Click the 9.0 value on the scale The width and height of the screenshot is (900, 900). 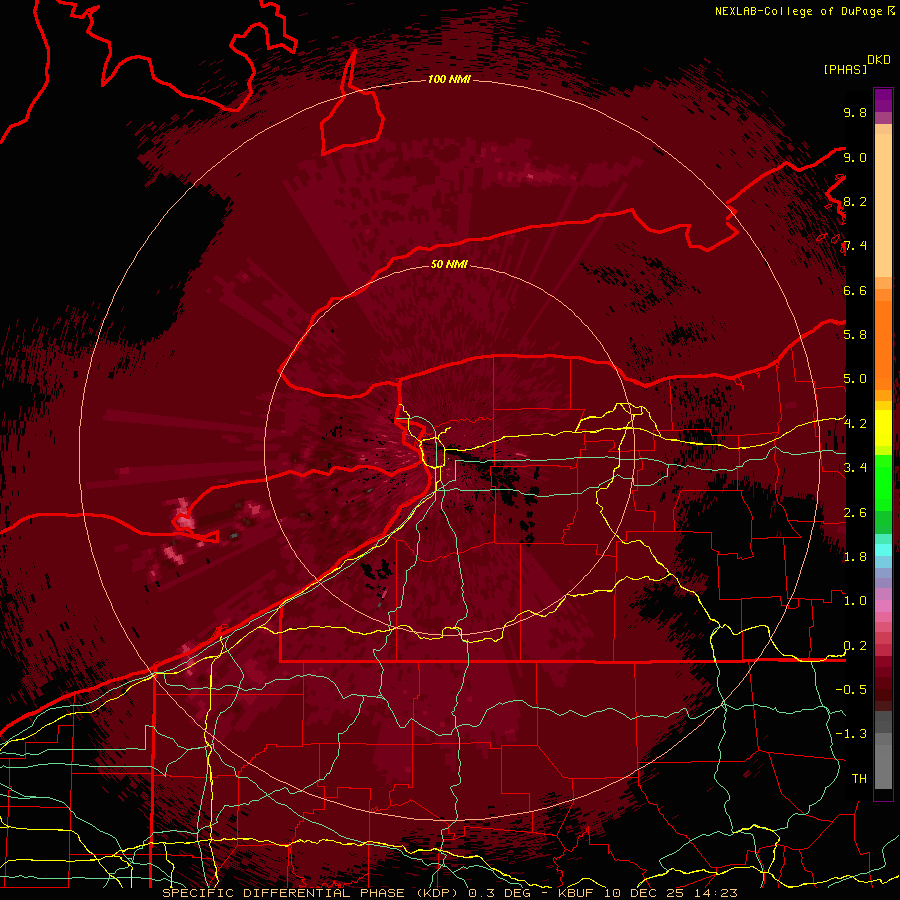pyautogui.click(x=855, y=157)
